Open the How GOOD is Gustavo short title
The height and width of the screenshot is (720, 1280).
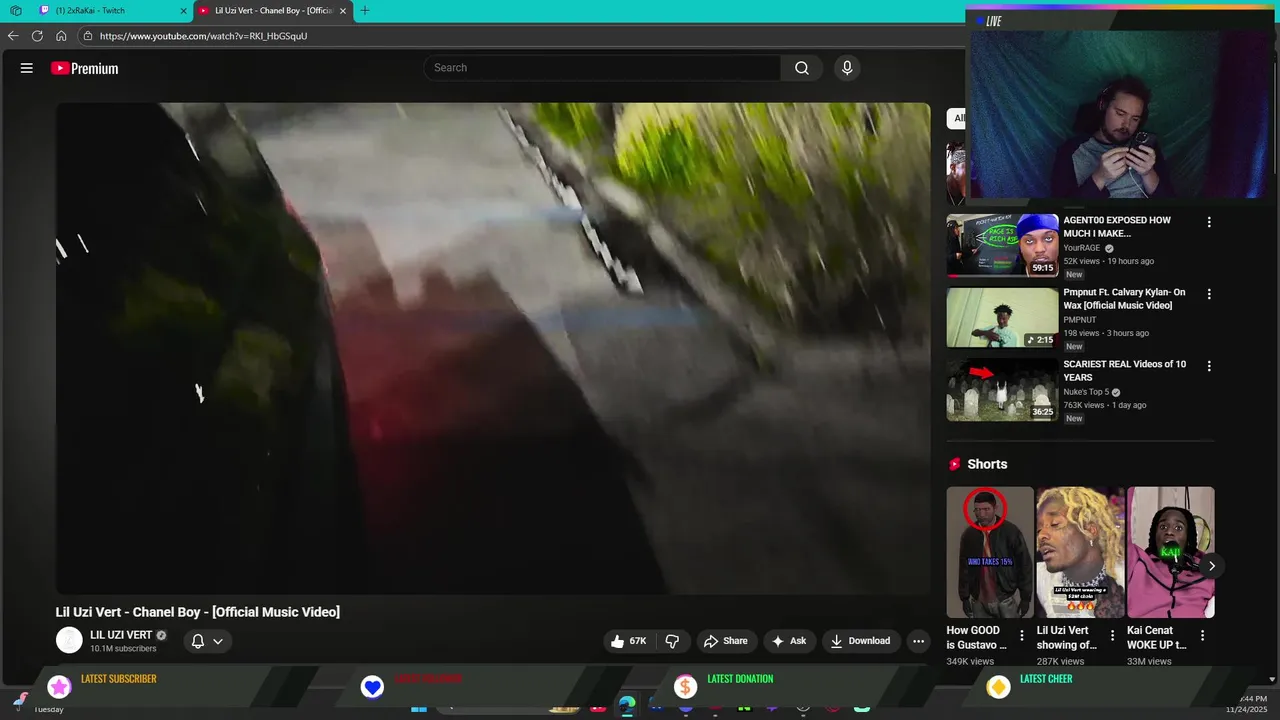coord(976,638)
